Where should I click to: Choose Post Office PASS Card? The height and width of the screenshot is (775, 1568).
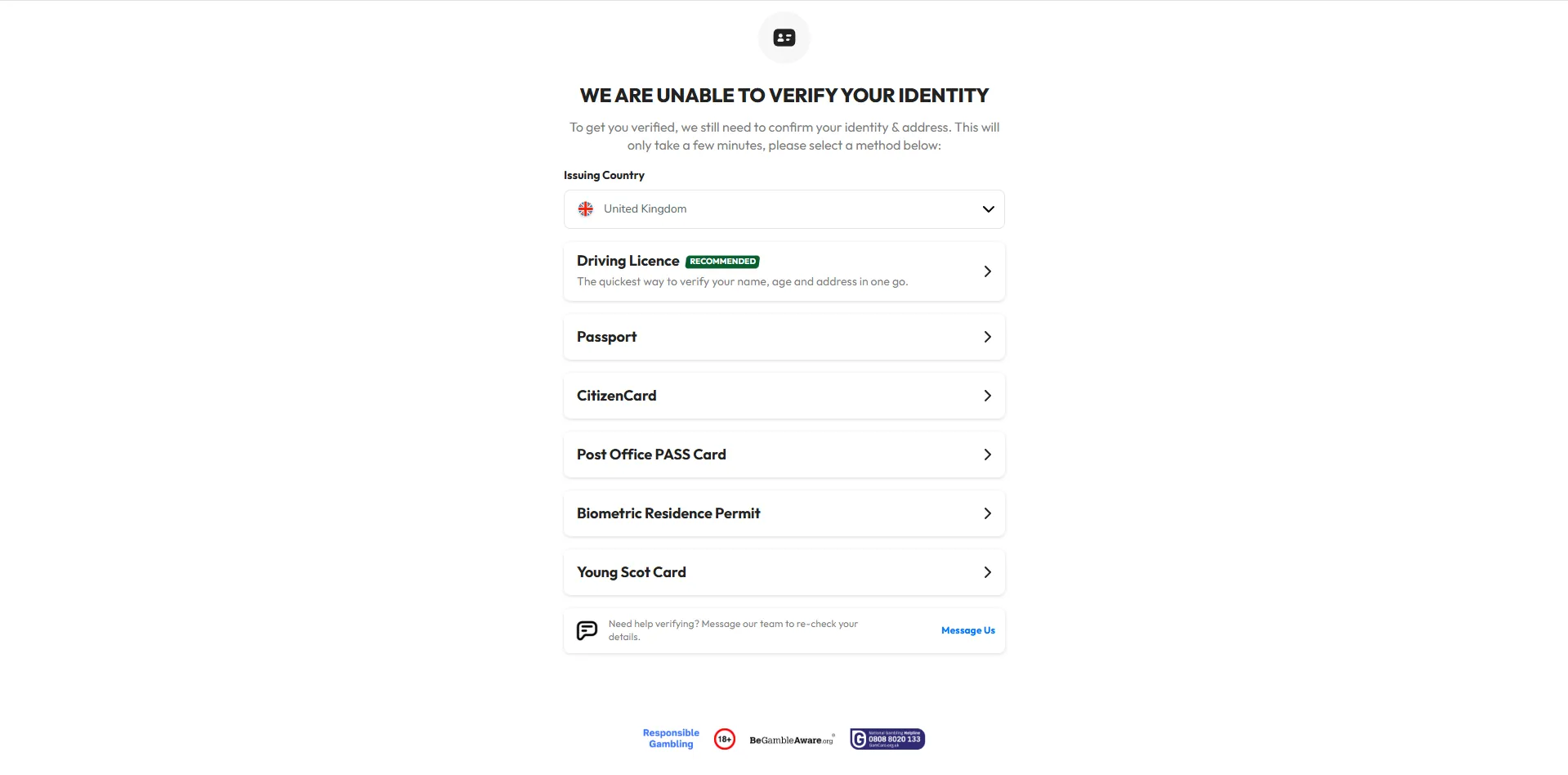tap(651, 455)
